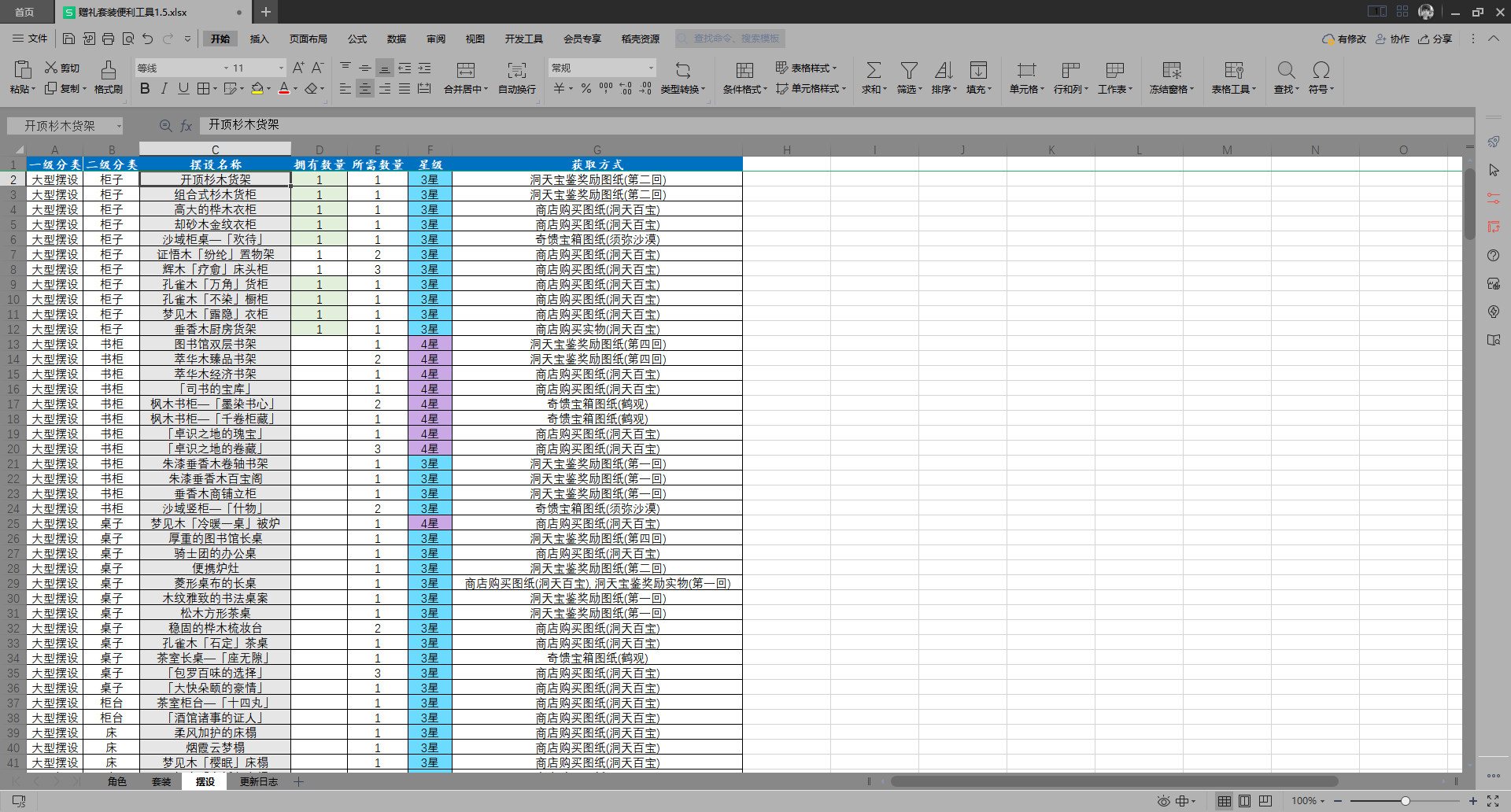Click the Conditional Formatting (条件格式) icon
The width and height of the screenshot is (1511, 812).
[x=744, y=70]
